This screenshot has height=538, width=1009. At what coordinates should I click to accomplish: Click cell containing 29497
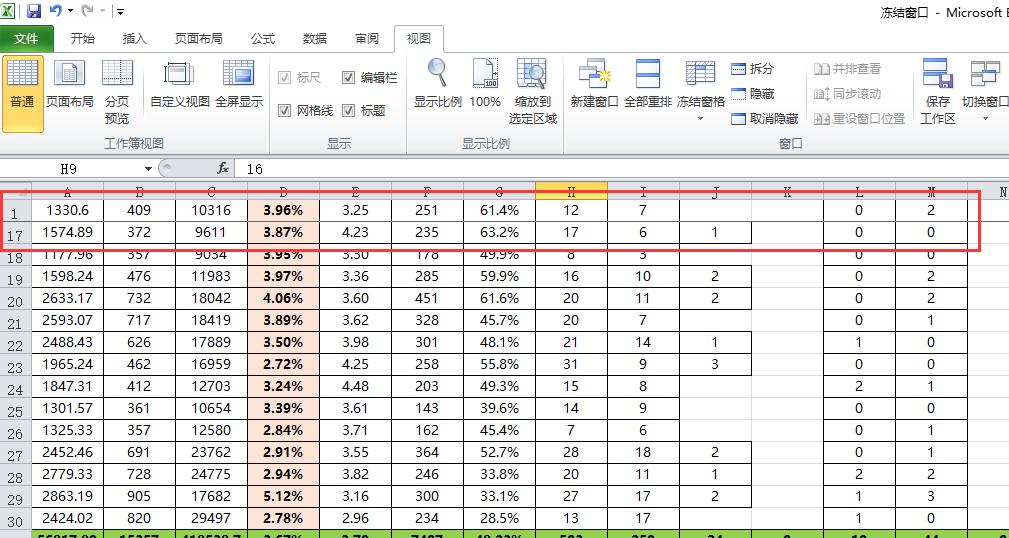click(211, 518)
